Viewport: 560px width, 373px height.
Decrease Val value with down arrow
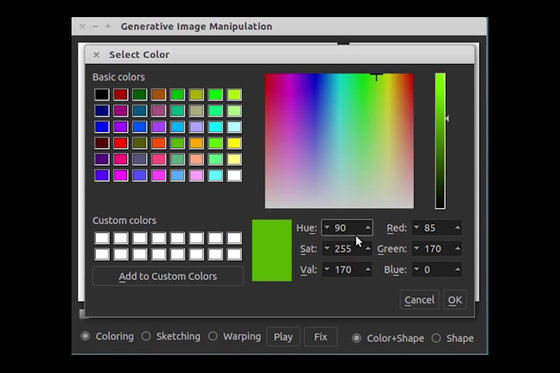[x=327, y=269]
